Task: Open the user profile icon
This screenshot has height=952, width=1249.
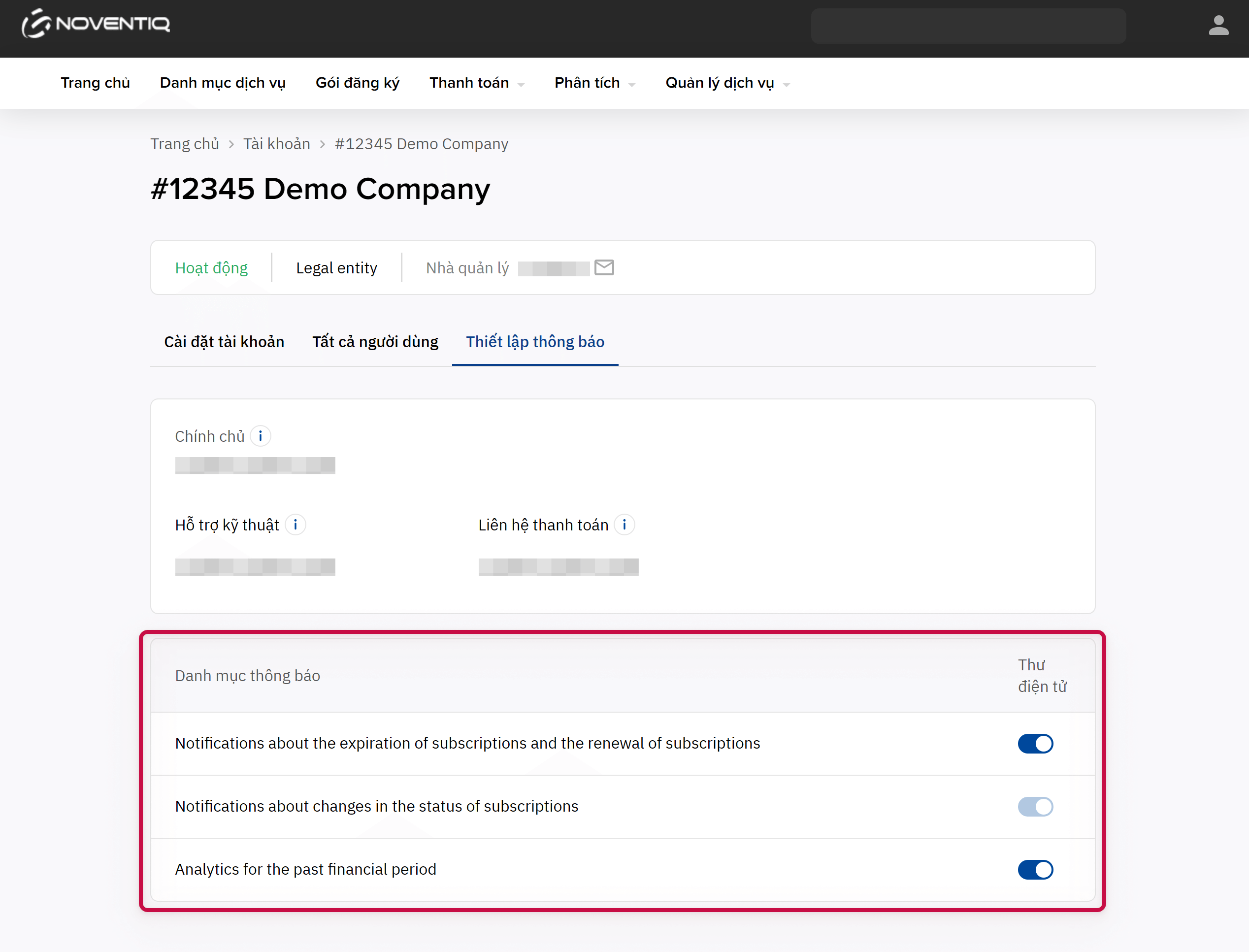Action: [x=1218, y=26]
